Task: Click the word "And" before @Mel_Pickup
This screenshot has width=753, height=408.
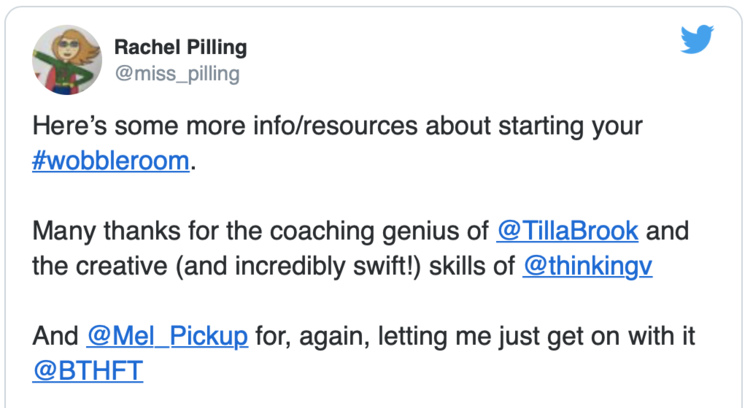Action: [x=55, y=336]
